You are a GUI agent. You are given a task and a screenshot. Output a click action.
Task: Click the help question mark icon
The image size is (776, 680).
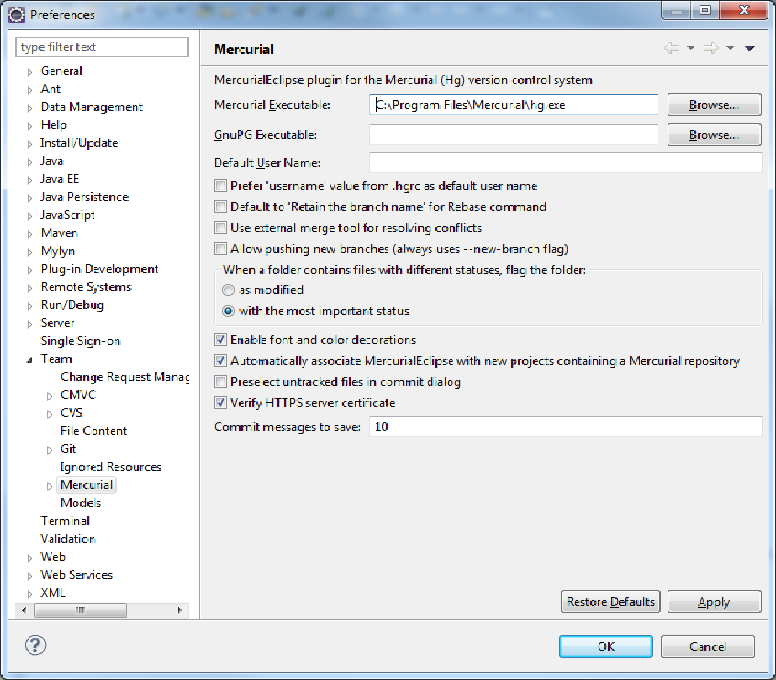pos(35,645)
